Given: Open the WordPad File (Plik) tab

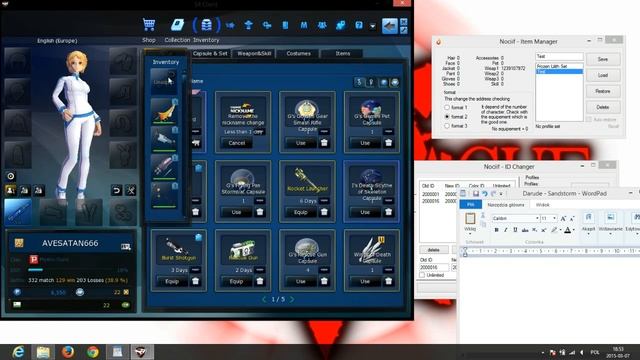Looking at the screenshot, I should (x=471, y=204).
